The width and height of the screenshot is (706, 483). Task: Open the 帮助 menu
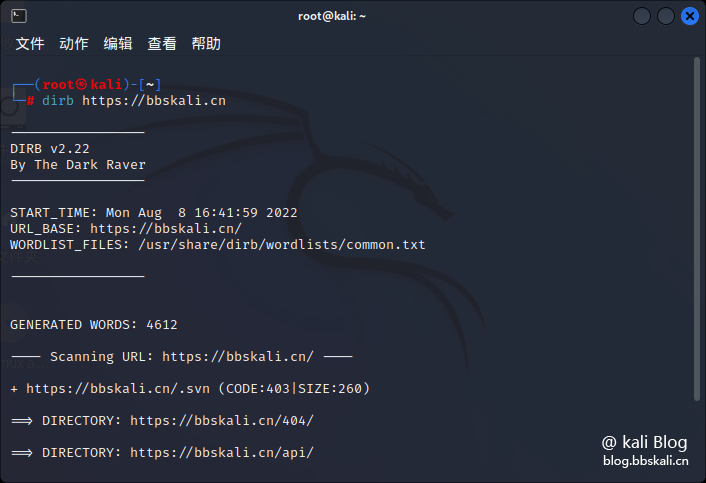click(206, 44)
